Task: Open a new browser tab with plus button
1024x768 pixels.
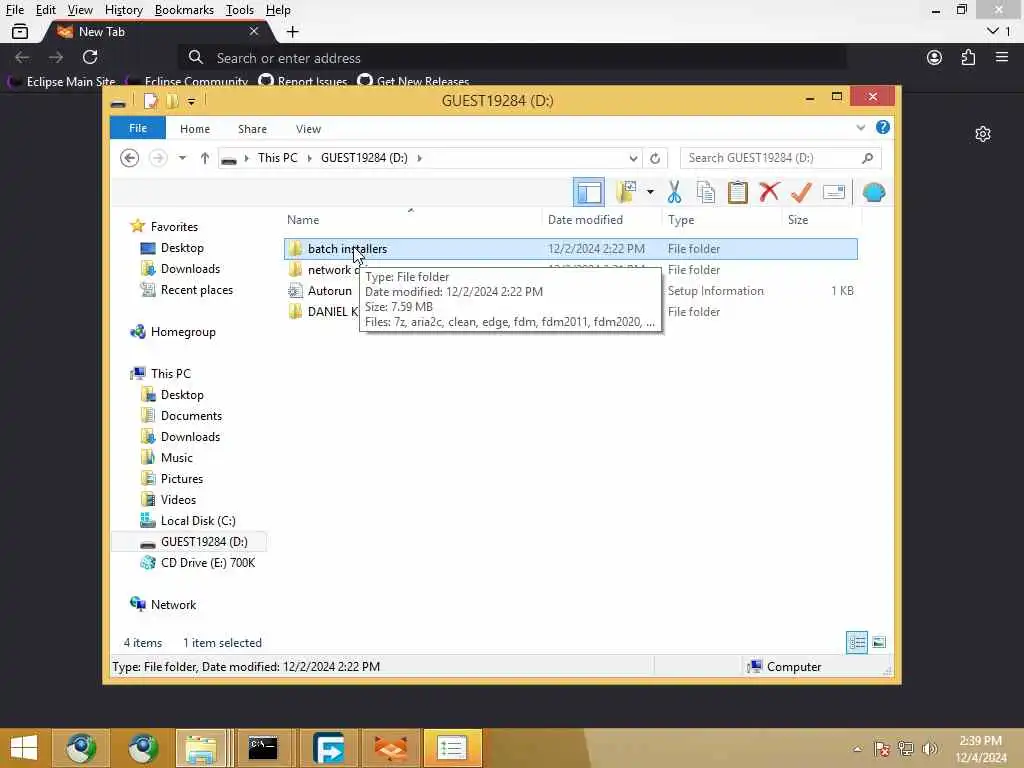Action: coord(292,31)
